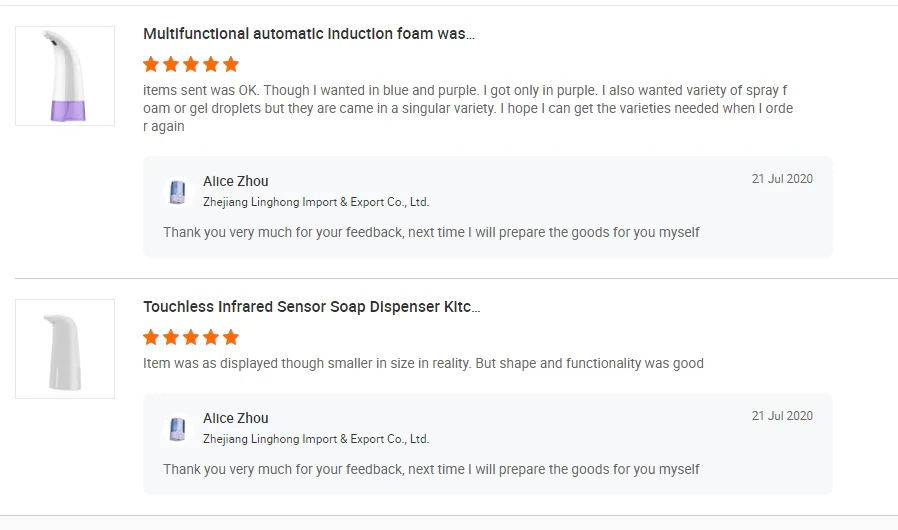The image size is (898, 530).
Task: Click fifth star of the Touchless Infrared review
Action: pyautogui.click(x=231, y=337)
